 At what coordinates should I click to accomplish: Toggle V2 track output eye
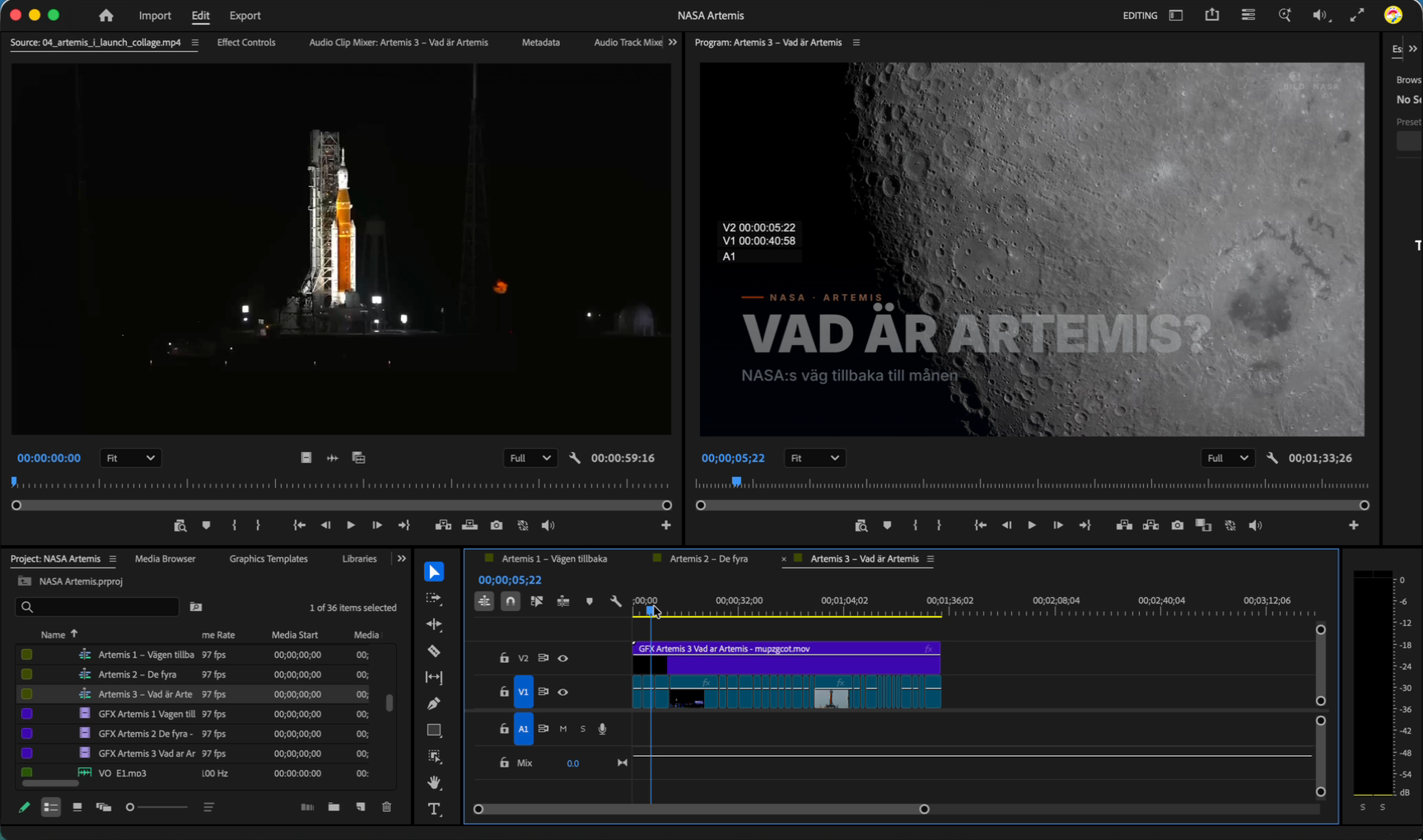pos(563,658)
